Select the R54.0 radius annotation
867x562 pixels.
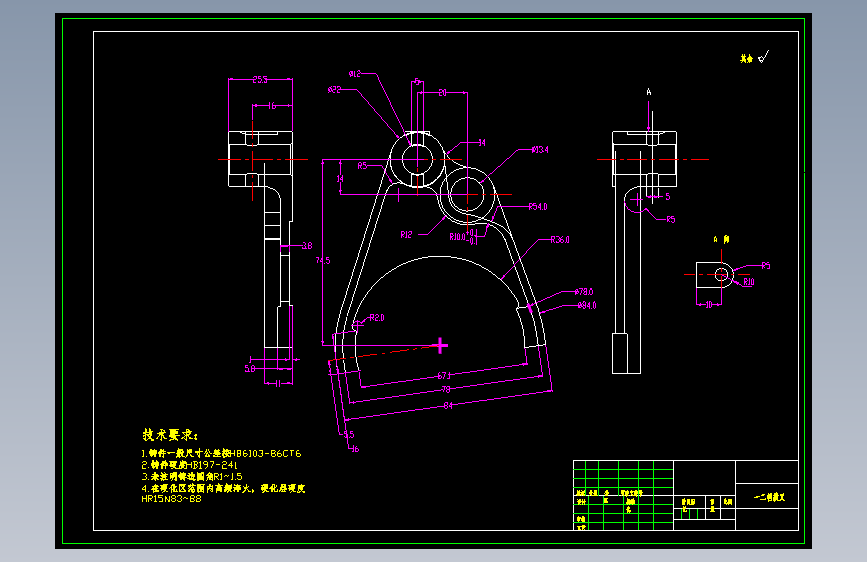click(538, 207)
